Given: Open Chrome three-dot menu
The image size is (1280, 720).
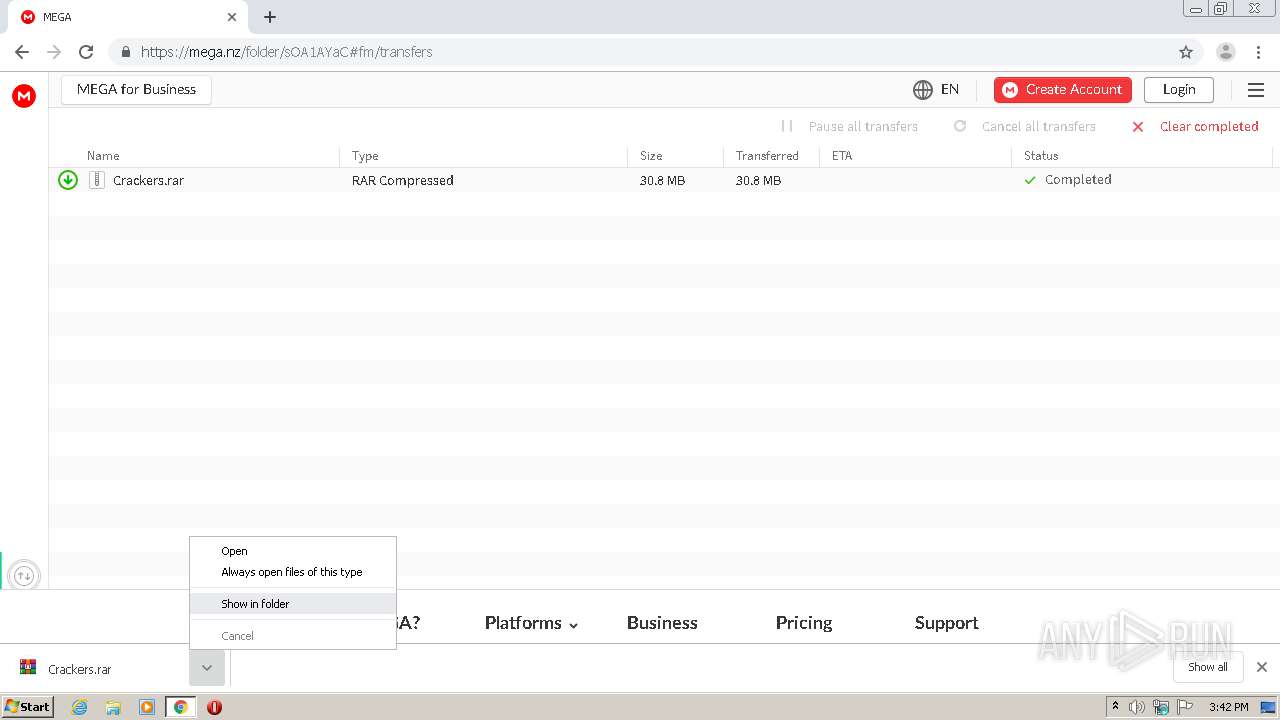Looking at the screenshot, I should [x=1258, y=52].
